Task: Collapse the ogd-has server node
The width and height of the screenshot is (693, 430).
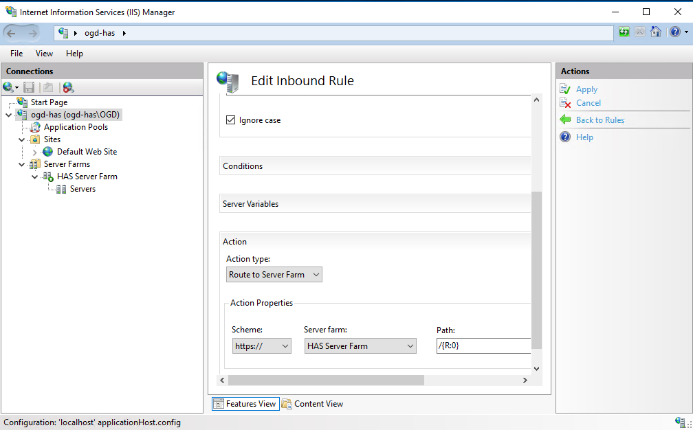Action: pyautogui.click(x=9, y=115)
